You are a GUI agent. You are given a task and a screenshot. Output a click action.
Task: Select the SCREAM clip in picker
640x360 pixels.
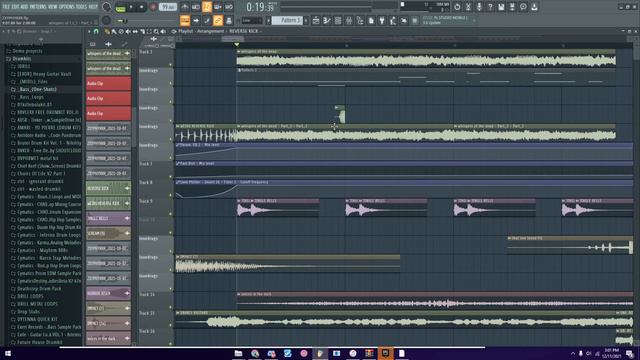pos(108,233)
